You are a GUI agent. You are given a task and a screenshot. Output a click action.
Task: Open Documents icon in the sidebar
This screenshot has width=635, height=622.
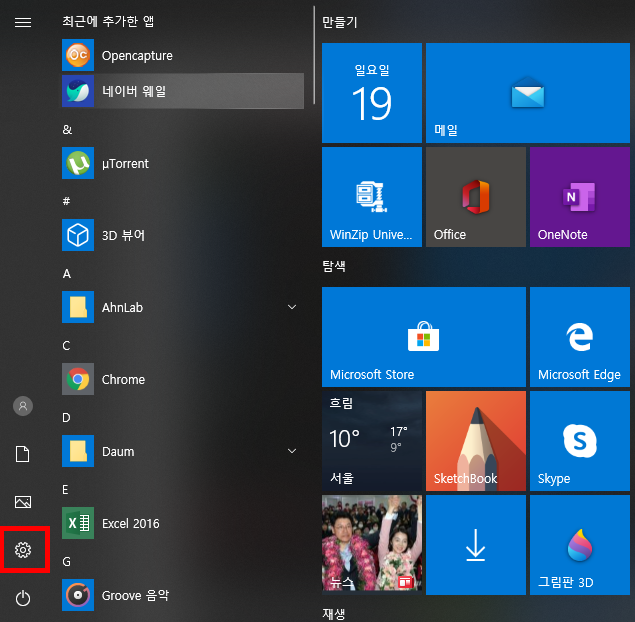click(23, 454)
